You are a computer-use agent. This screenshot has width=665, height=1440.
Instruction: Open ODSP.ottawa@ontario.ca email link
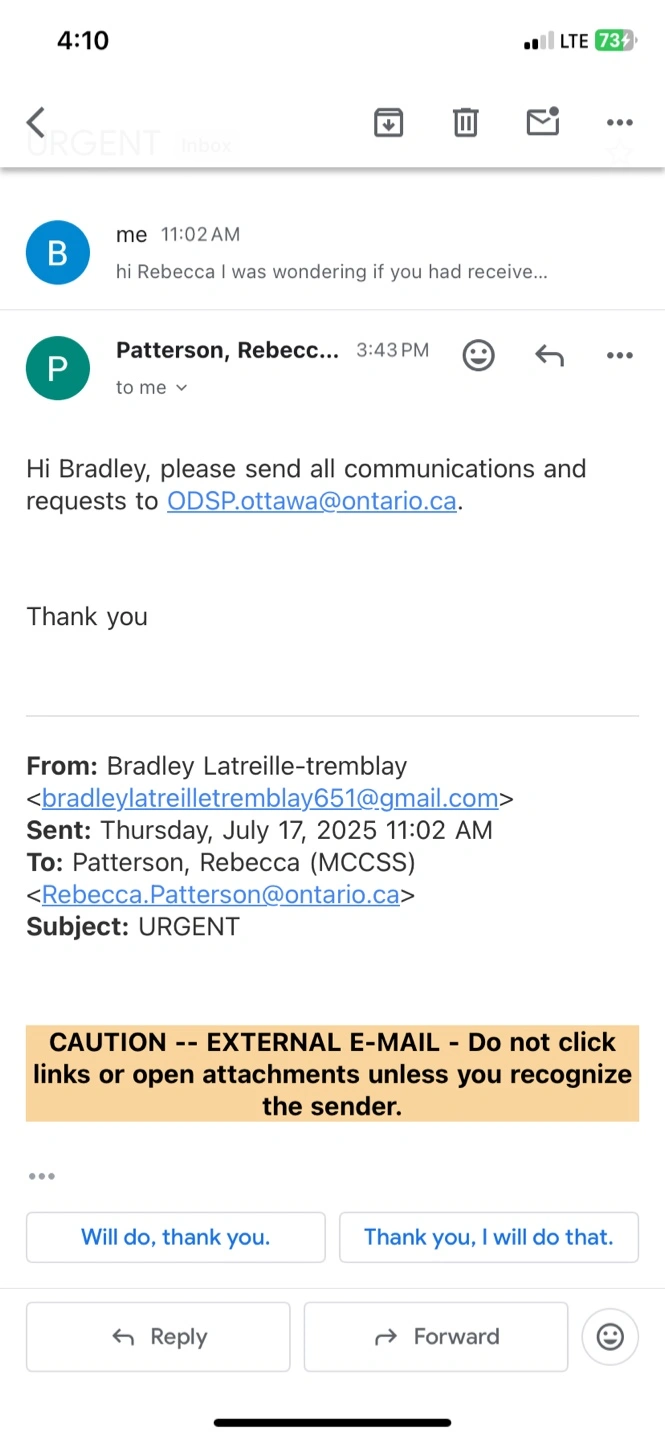[x=312, y=501]
